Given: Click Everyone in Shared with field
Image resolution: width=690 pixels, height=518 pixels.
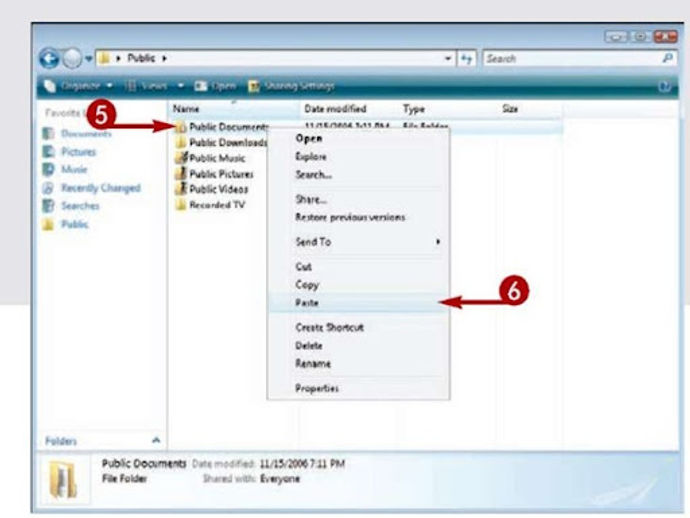Looking at the screenshot, I should (280, 479).
